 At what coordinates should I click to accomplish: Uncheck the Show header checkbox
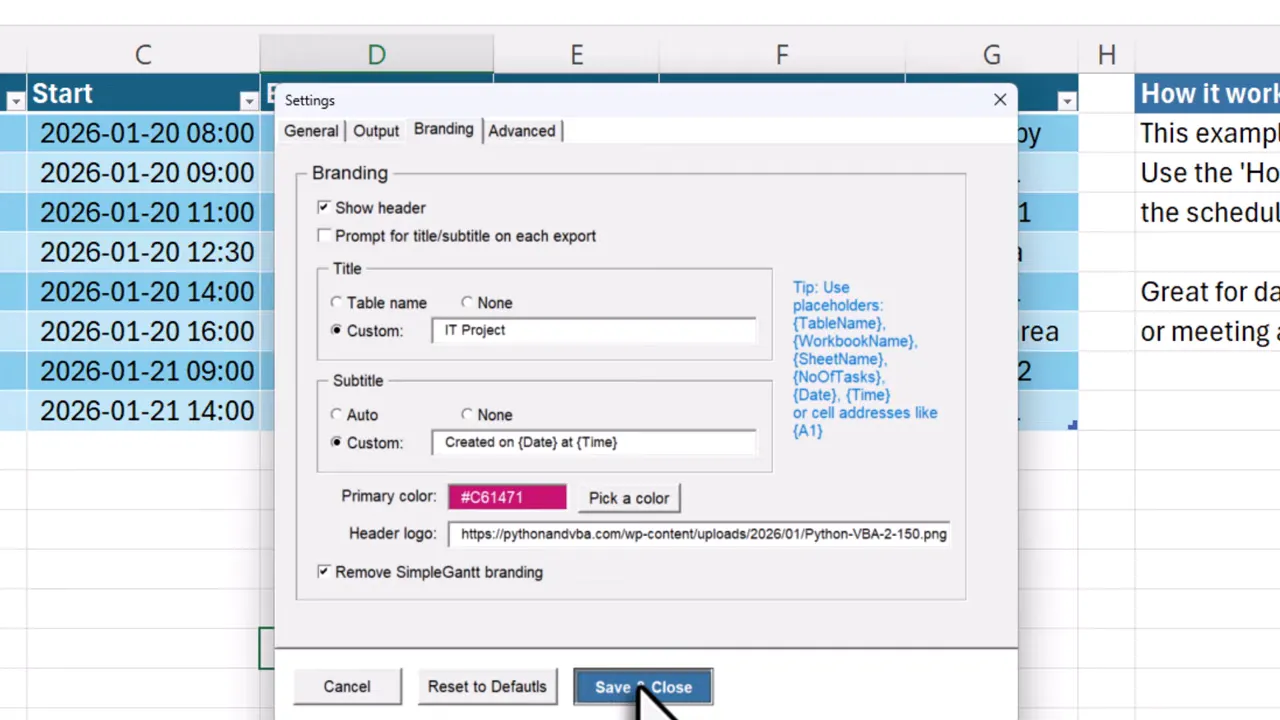[323, 207]
